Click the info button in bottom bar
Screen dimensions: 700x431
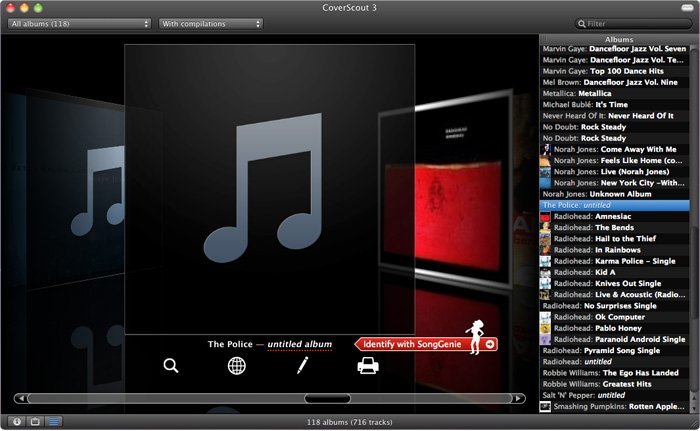[x=17, y=422]
